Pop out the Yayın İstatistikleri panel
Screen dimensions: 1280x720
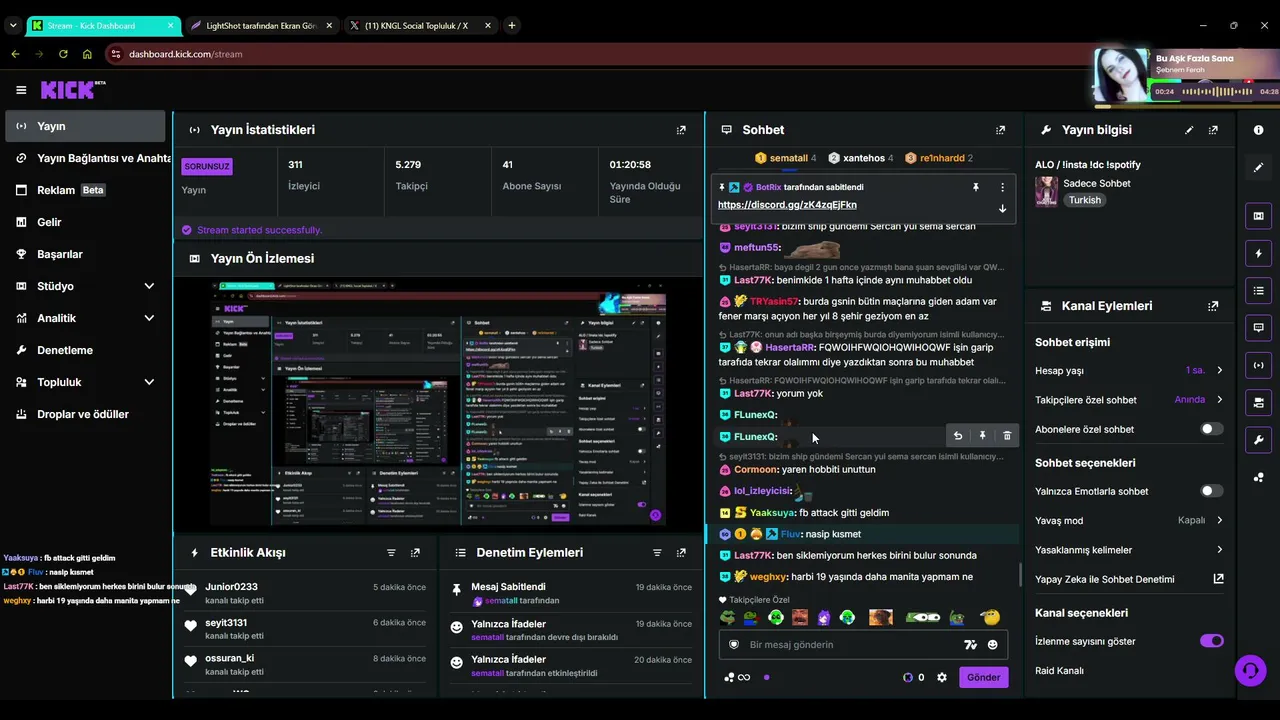681,130
